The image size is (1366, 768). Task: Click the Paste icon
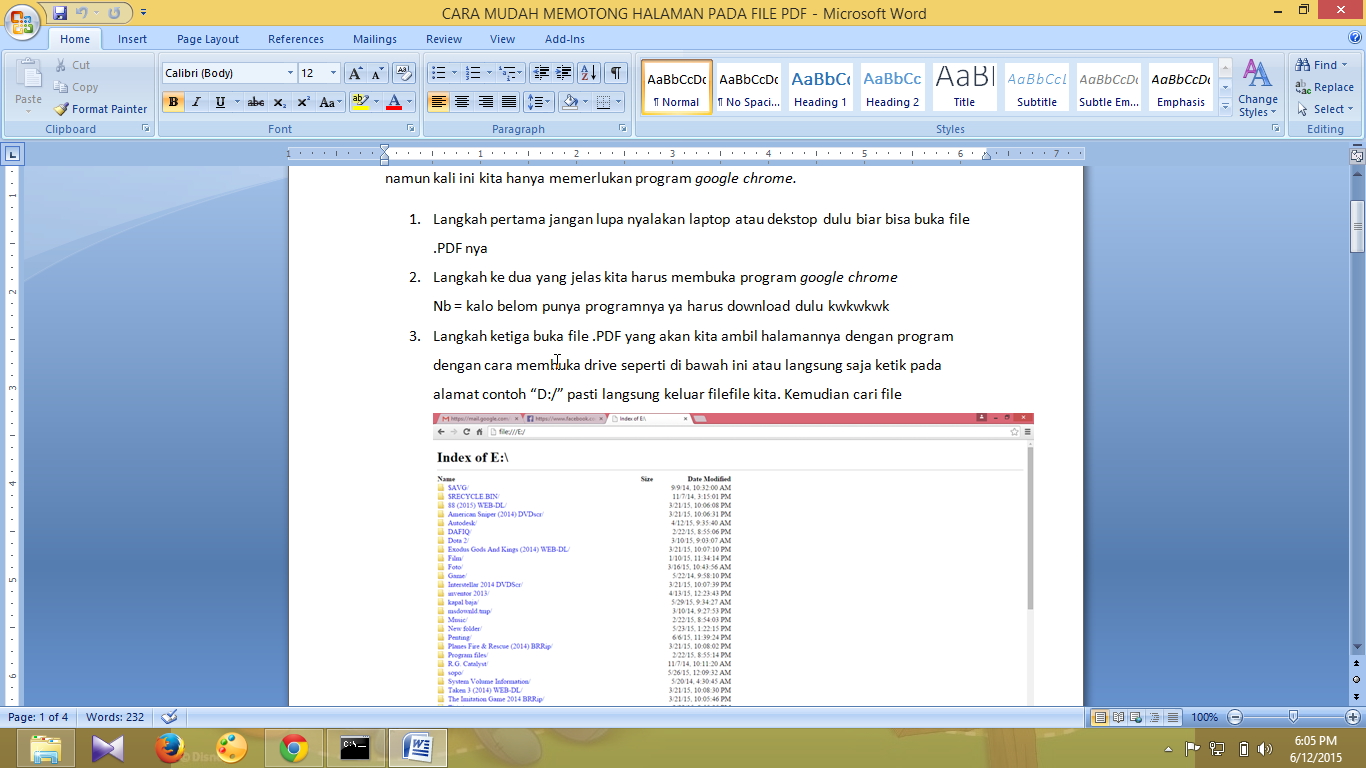click(x=28, y=76)
